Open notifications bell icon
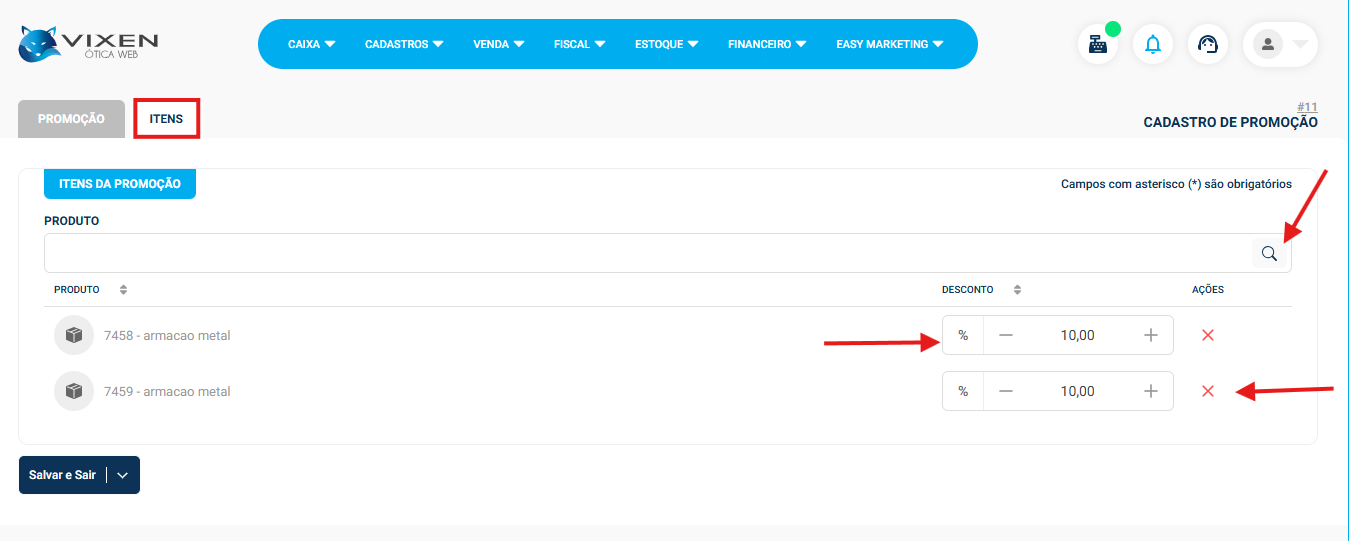 pyautogui.click(x=1153, y=44)
